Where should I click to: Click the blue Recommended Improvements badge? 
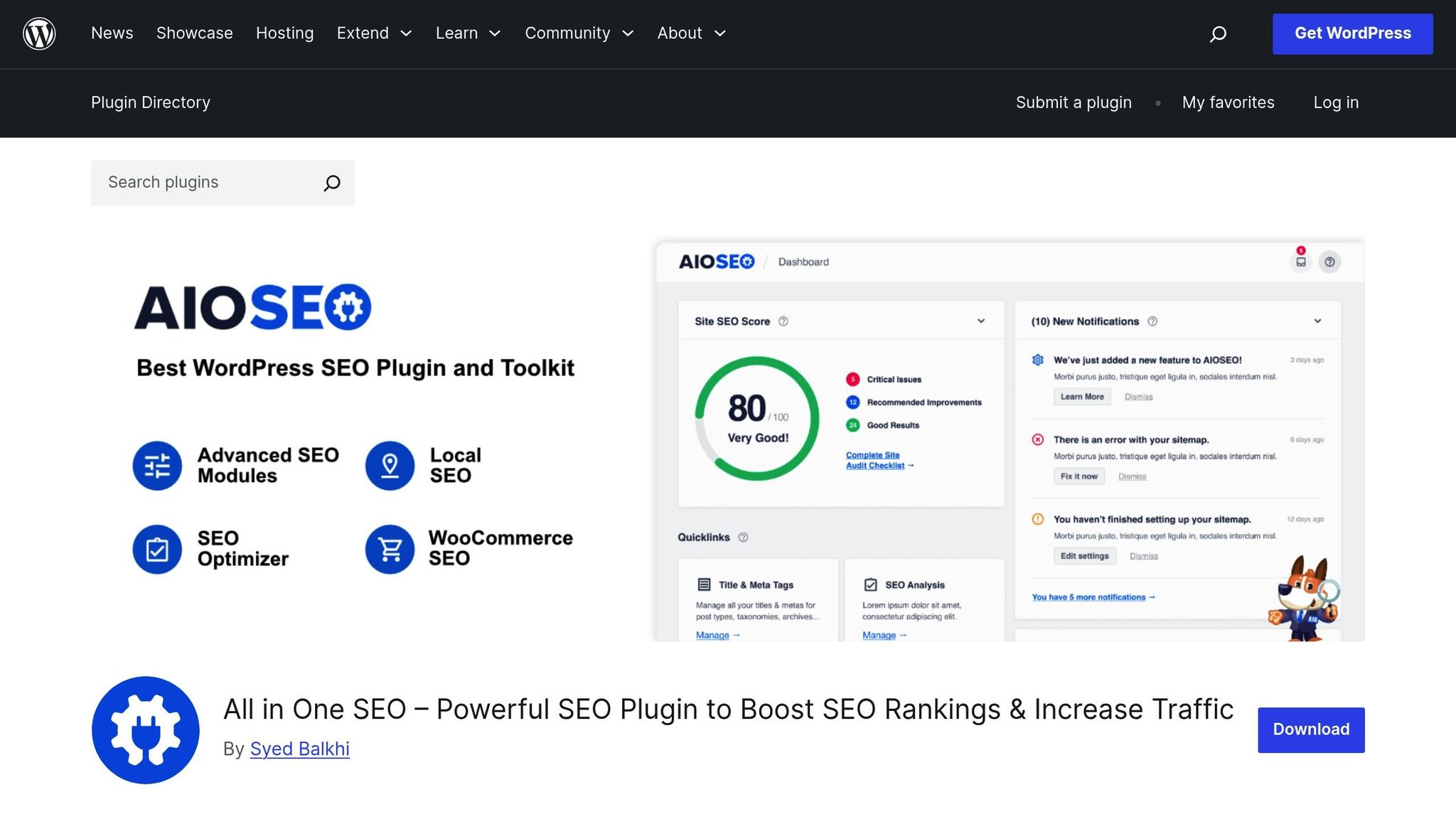[852, 402]
